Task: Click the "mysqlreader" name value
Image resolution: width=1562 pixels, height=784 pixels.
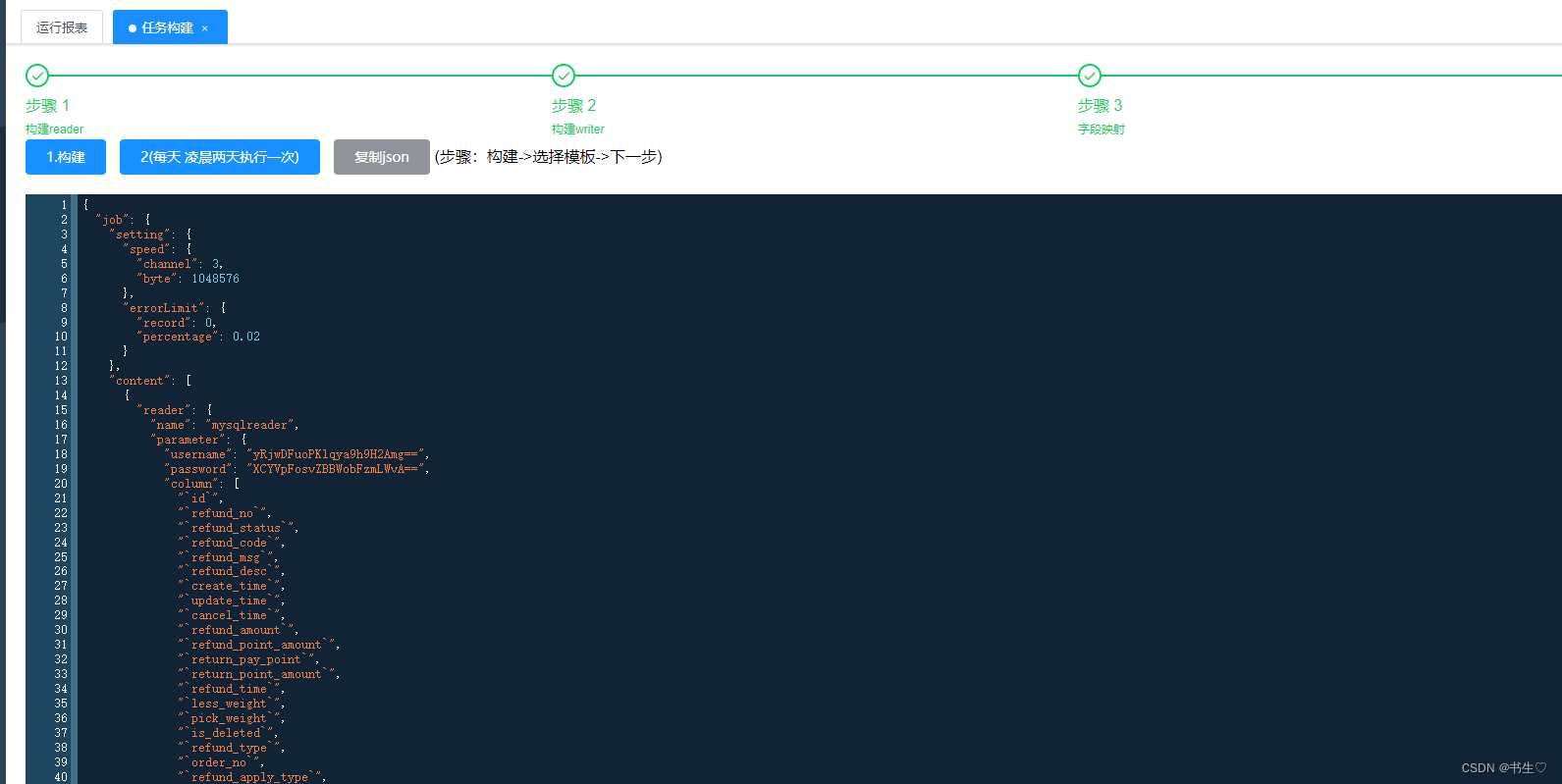Action: pyautogui.click(x=249, y=425)
